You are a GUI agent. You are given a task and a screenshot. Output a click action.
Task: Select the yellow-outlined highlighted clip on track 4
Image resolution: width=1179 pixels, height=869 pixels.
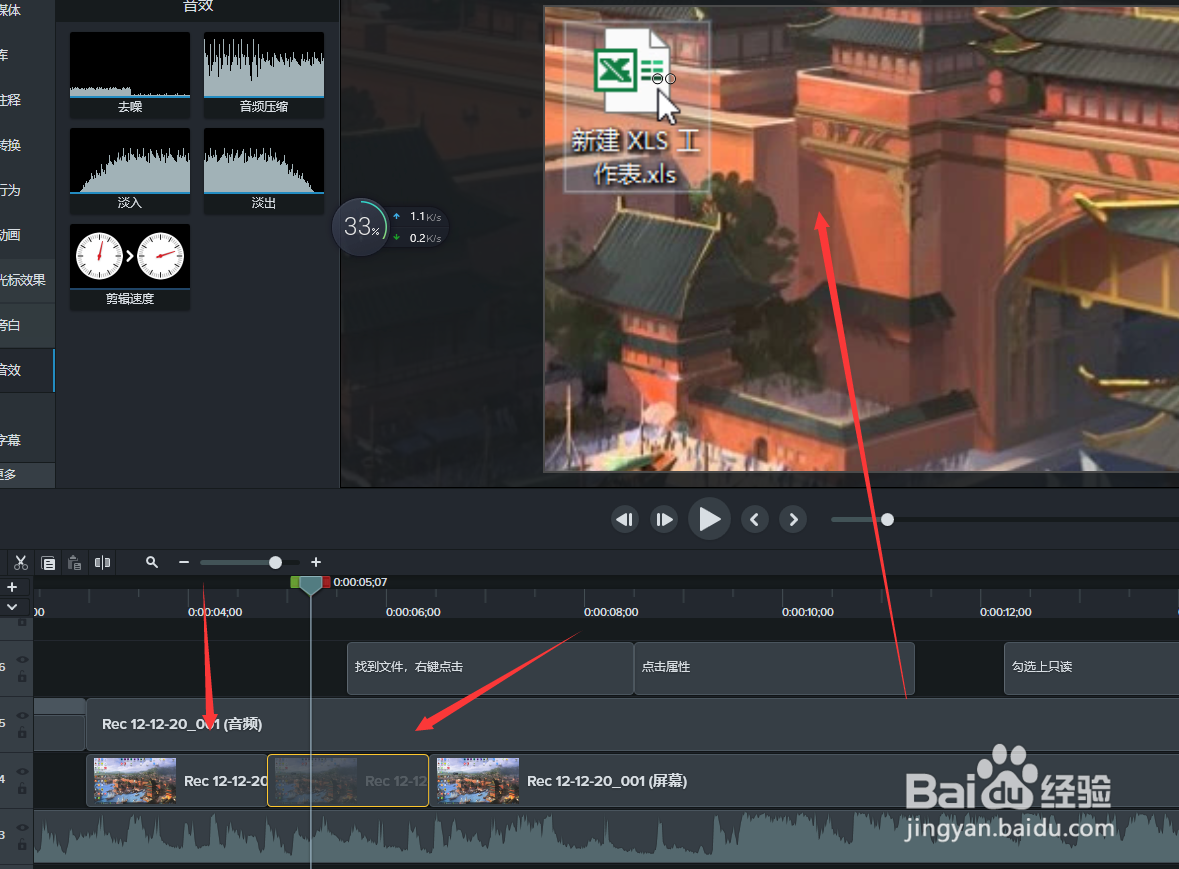pyautogui.click(x=348, y=781)
